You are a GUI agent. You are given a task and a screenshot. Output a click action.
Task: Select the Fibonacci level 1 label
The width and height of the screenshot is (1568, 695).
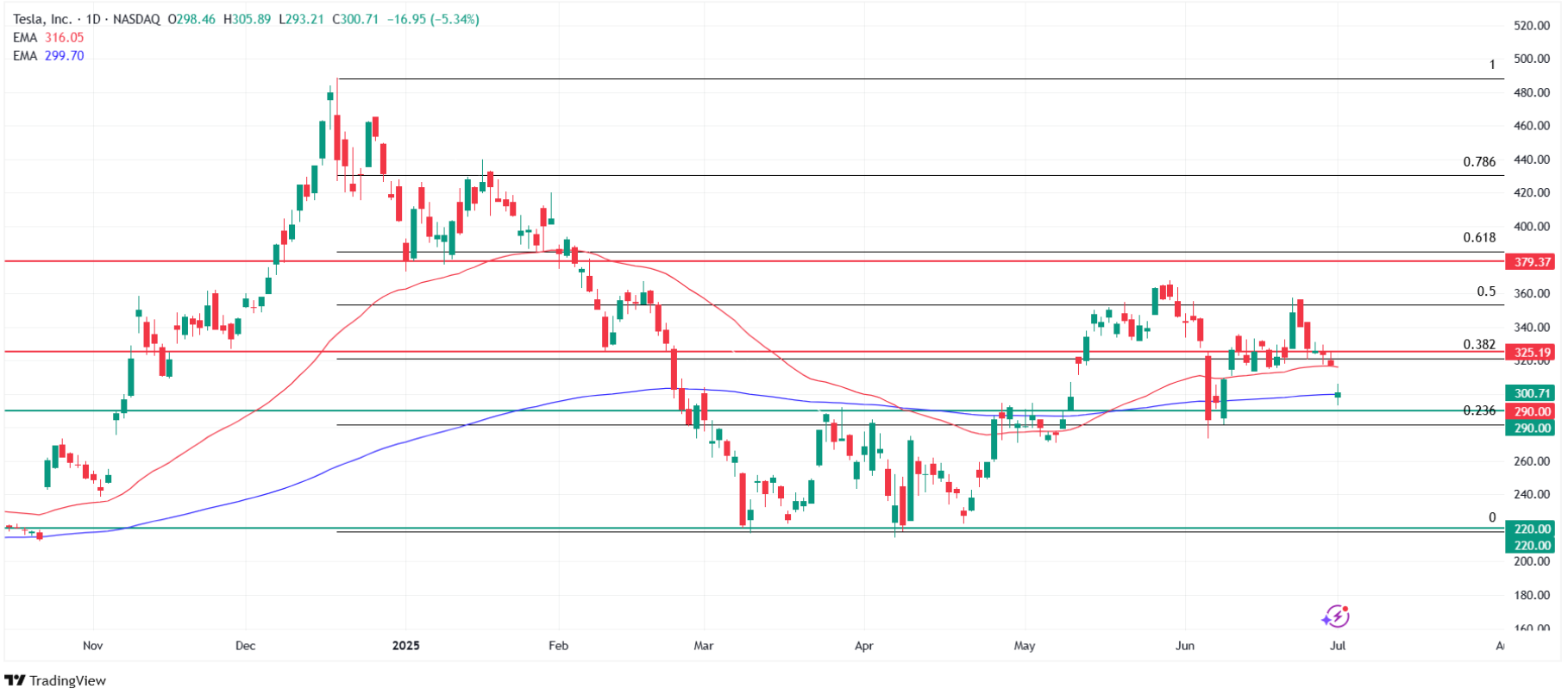(1492, 65)
